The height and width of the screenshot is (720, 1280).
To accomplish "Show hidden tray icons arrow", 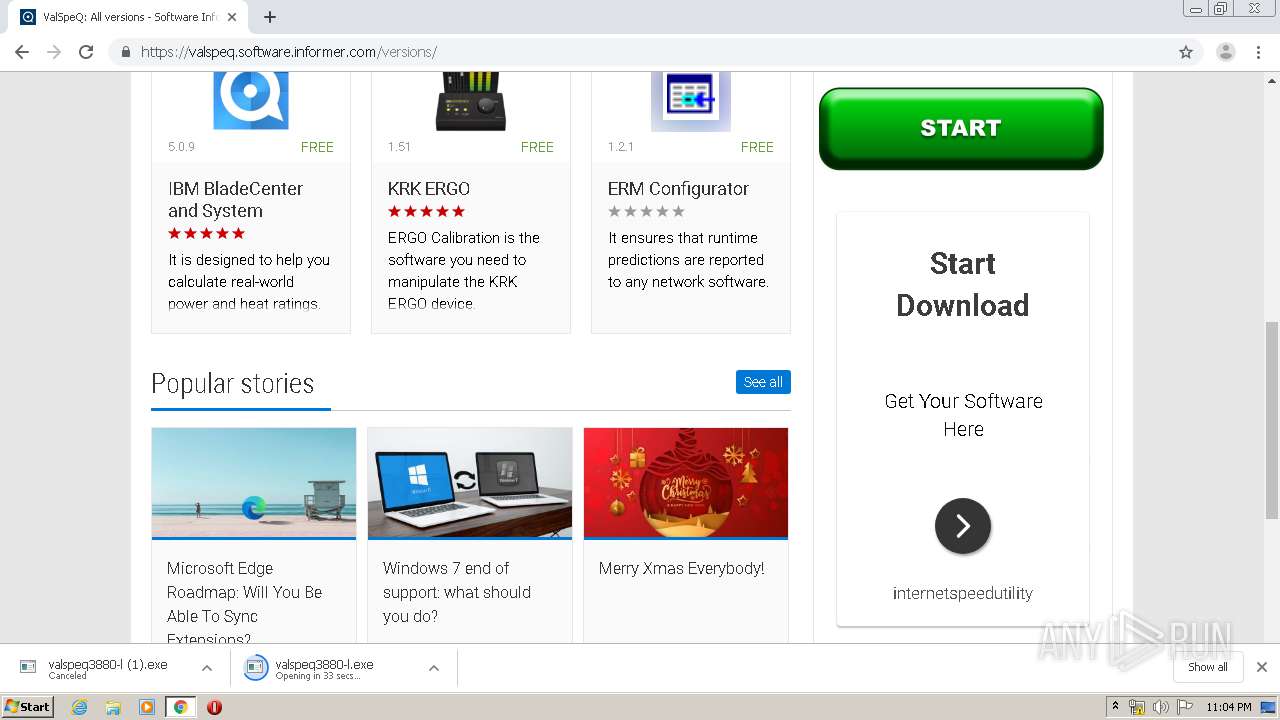I will (x=1115, y=707).
